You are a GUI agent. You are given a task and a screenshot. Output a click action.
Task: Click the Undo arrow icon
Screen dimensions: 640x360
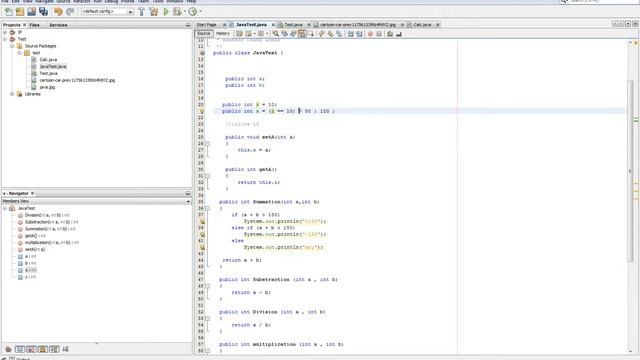click(x=58, y=12)
